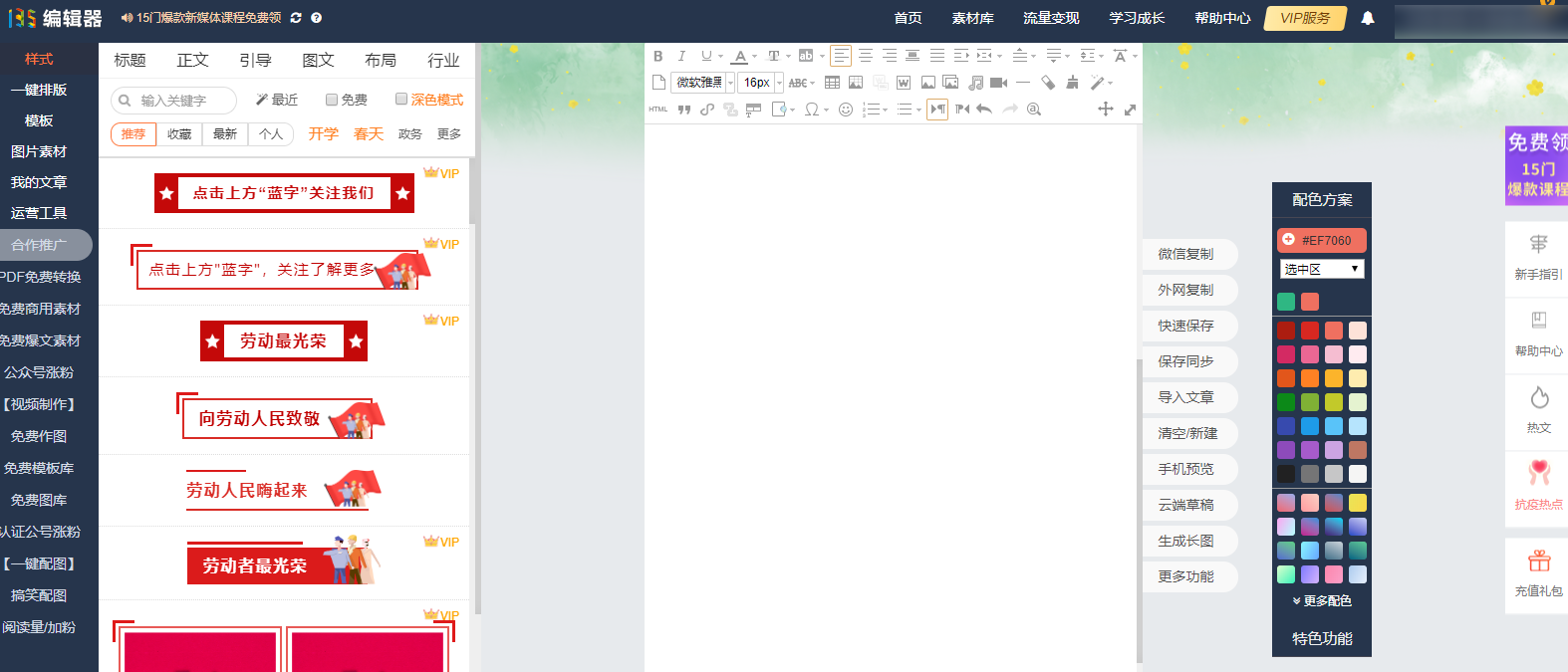Click the #EF7060 color value box
This screenshot has width=1568, height=672.
[1322, 240]
